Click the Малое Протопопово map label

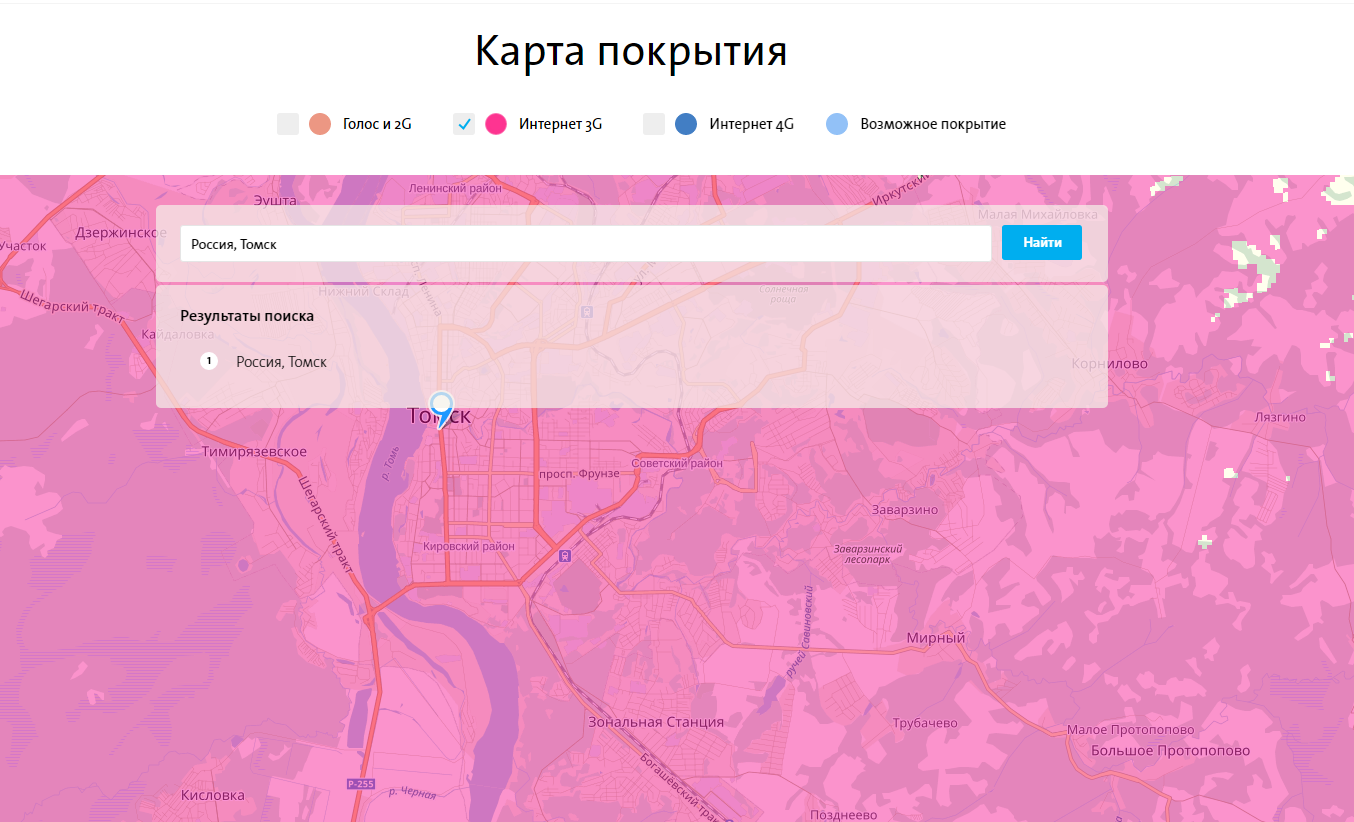(1130, 730)
